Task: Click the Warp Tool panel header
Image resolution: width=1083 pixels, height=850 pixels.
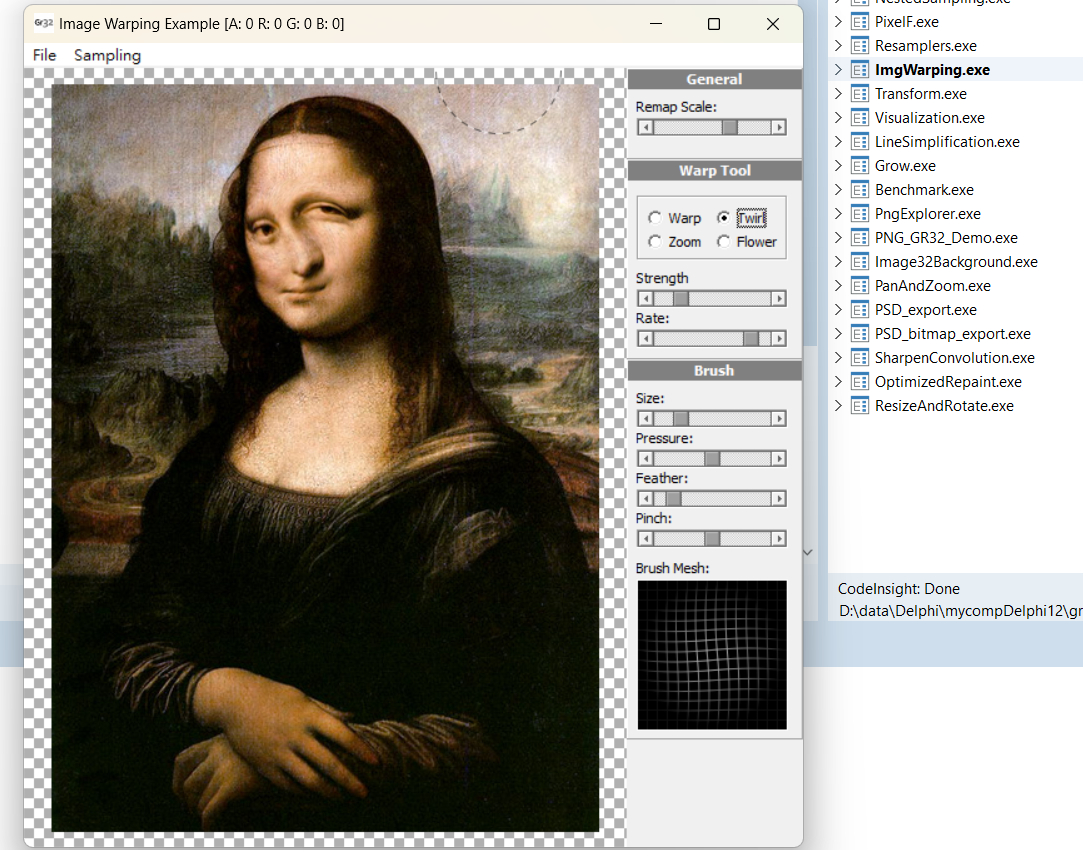Action: 714,171
